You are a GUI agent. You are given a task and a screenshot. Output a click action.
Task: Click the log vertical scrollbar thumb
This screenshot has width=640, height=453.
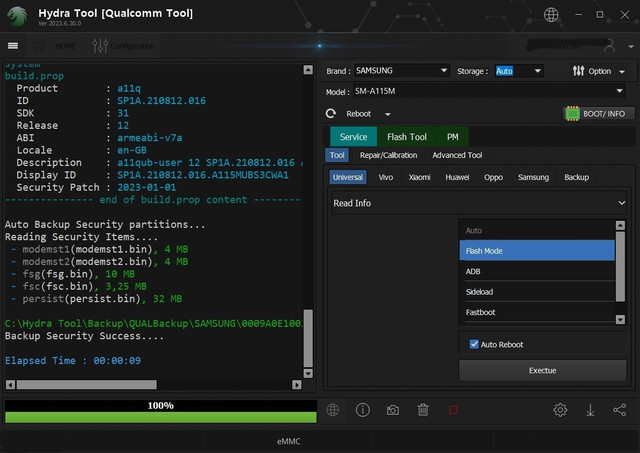[x=308, y=338]
